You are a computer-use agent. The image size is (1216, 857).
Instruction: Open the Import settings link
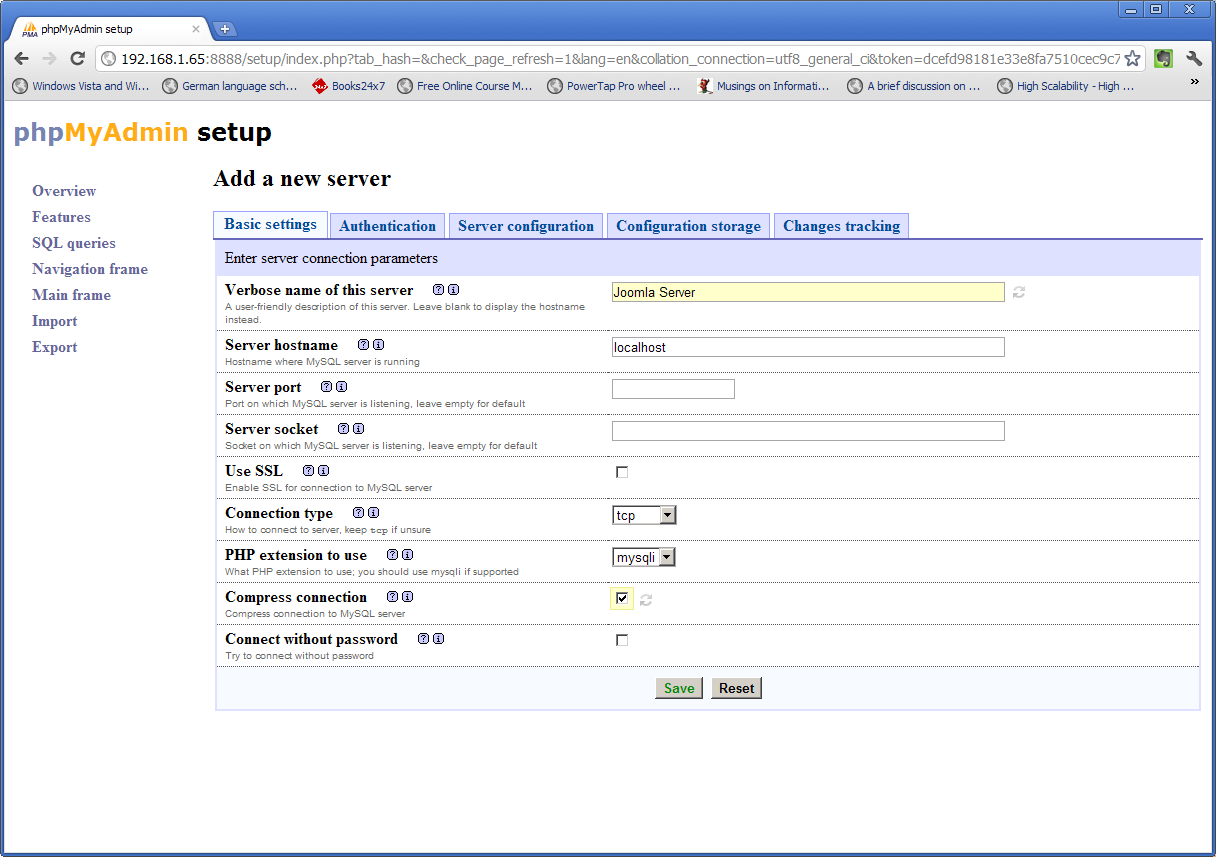pyautogui.click(x=54, y=321)
